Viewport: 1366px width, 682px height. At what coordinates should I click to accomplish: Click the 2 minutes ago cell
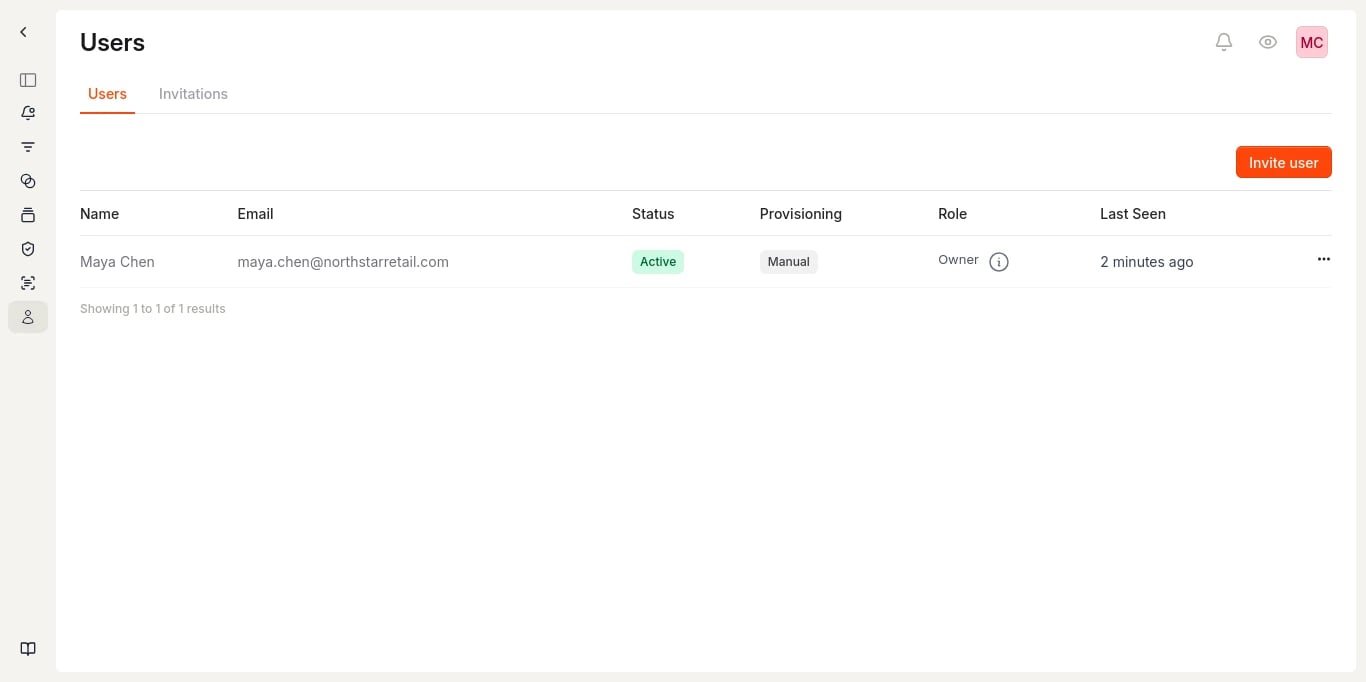[x=1147, y=262]
